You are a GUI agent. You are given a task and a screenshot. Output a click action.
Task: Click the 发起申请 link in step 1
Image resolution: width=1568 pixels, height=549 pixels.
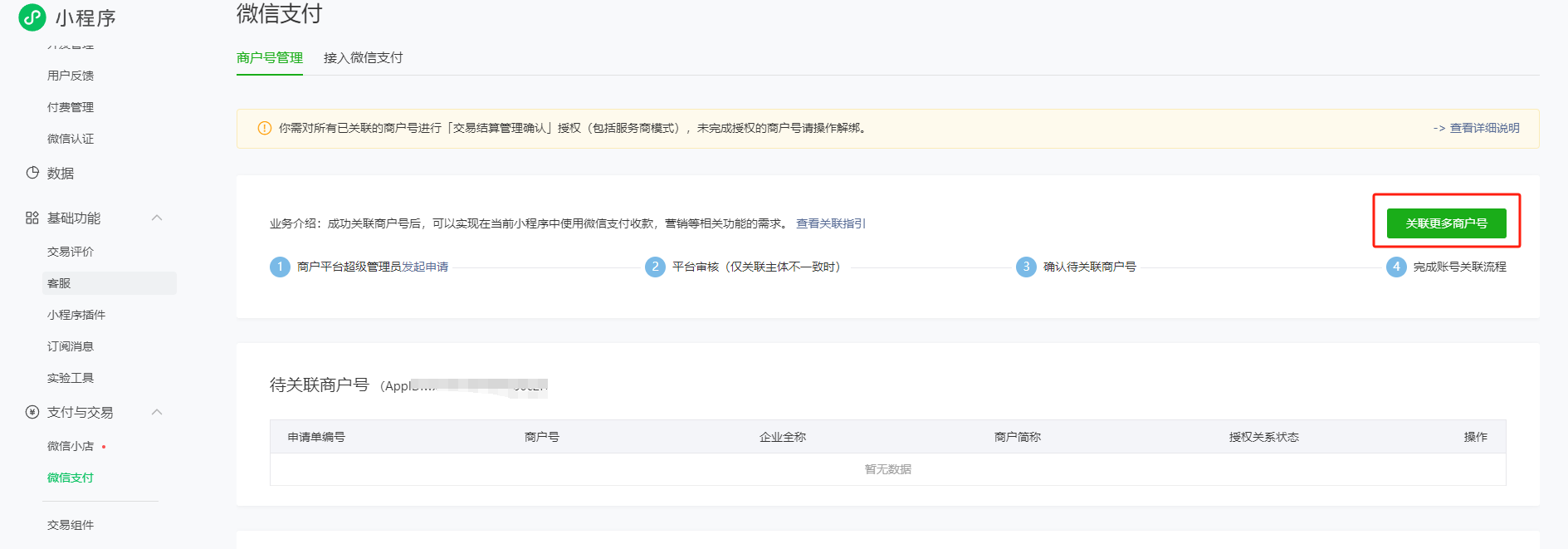425,267
